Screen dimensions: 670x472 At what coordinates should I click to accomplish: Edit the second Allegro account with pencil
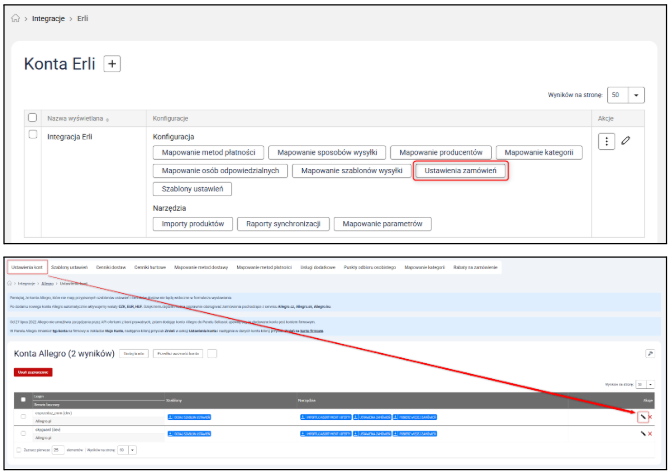click(643, 434)
